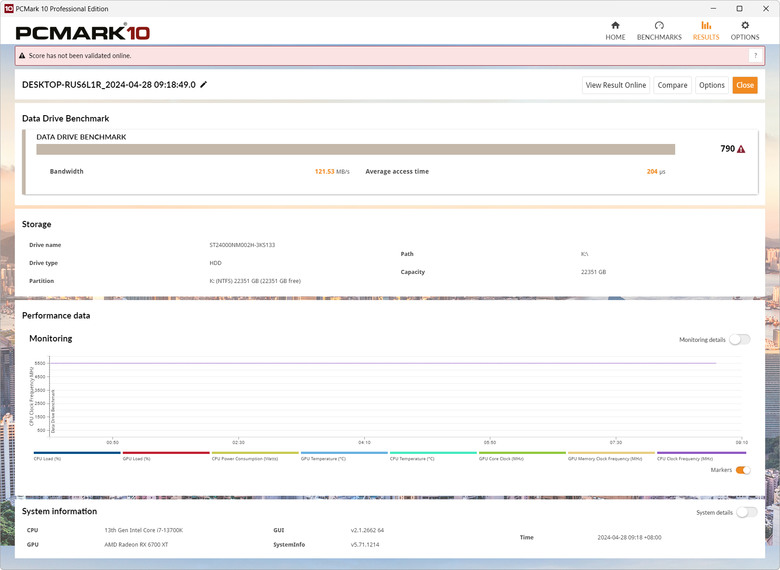The width and height of the screenshot is (780, 570).
Task: Click the bandwidth value 121.53 MB/s
Action: coord(332,172)
